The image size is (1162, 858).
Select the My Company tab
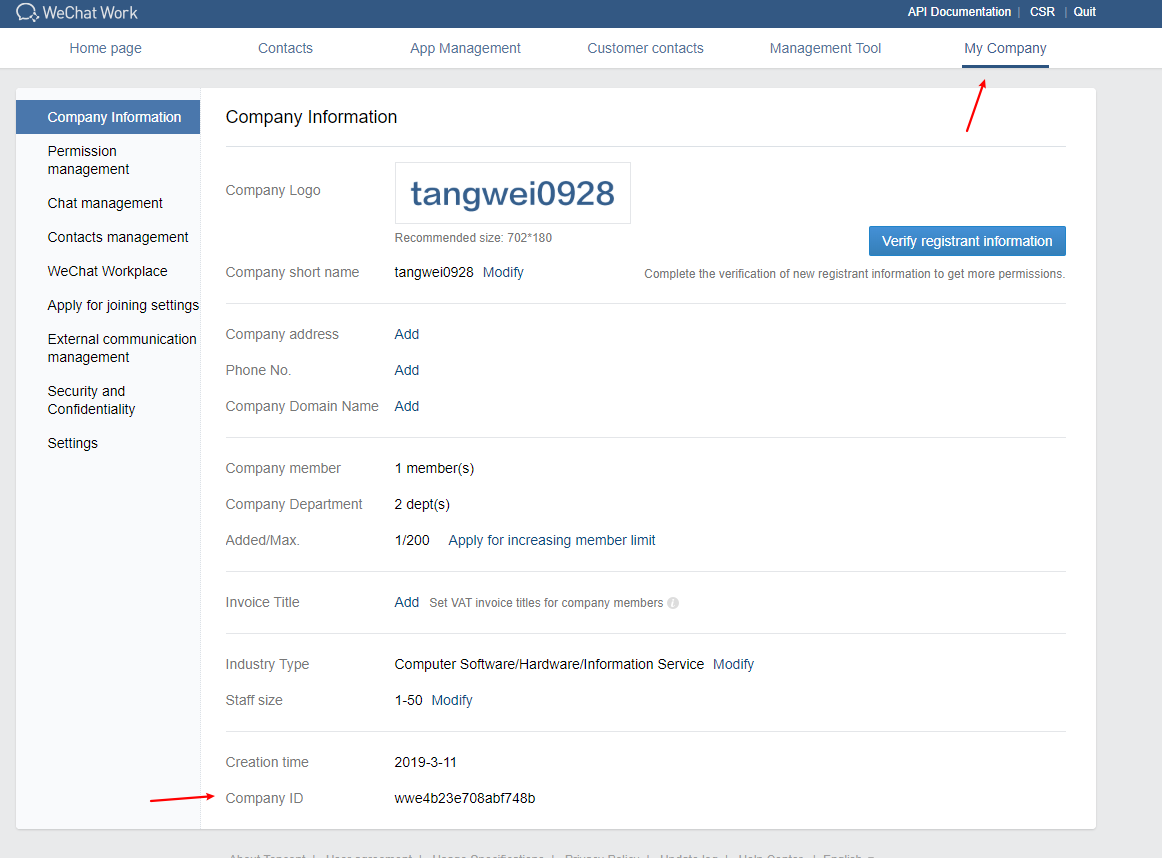point(1005,48)
